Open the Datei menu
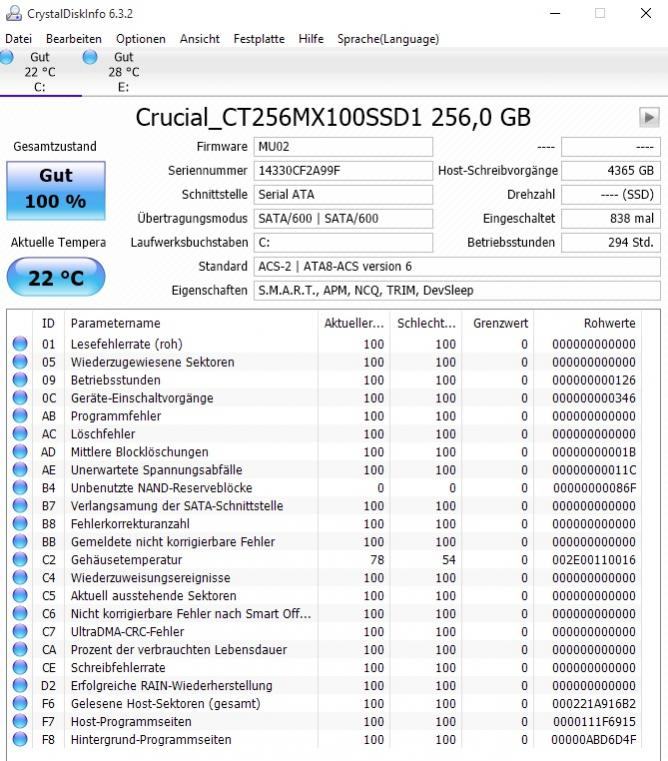Image resolution: width=668 pixels, height=761 pixels. pyautogui.click(x=18, y=39)
